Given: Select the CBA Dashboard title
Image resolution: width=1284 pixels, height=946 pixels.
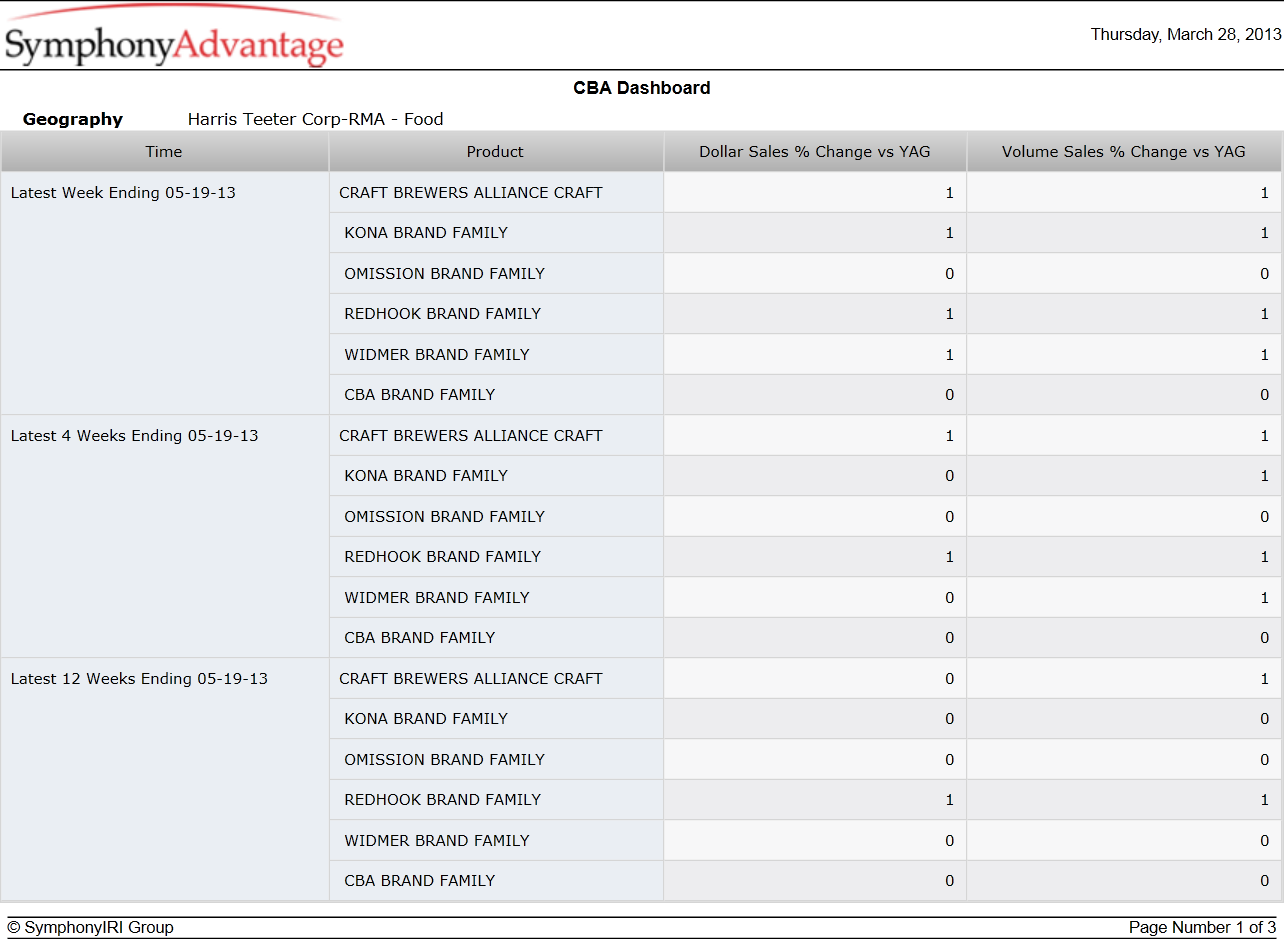Looking at the screenshot, I should pyautogui.click(x=642, y=88).
